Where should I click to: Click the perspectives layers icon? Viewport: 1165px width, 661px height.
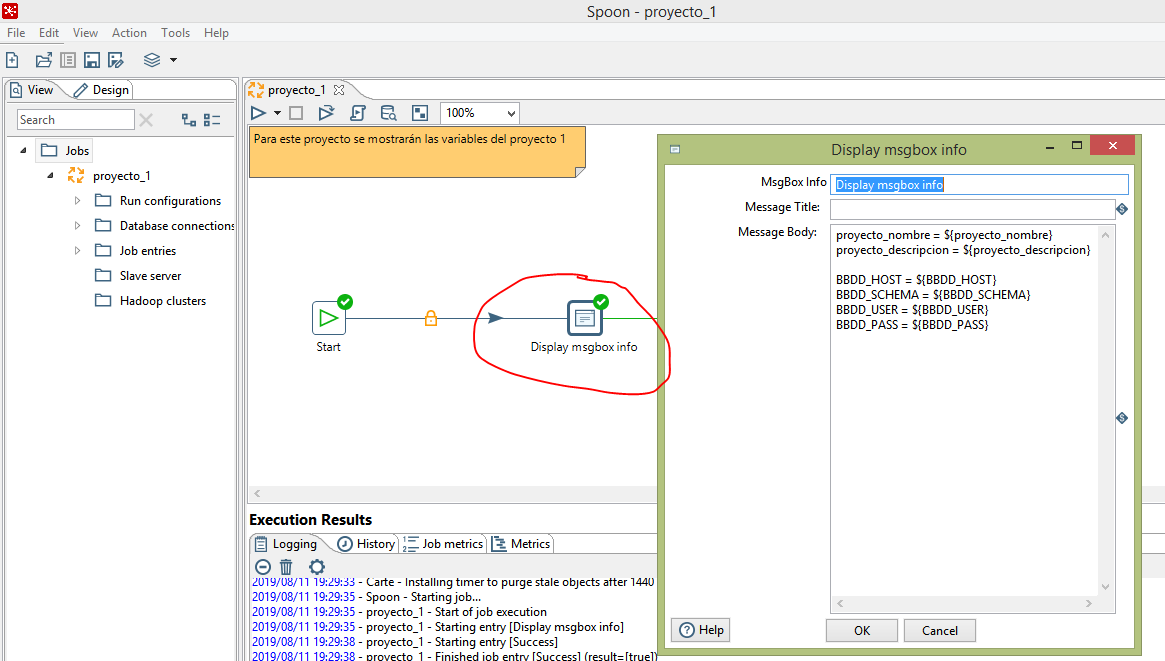[x=152, y=60]
